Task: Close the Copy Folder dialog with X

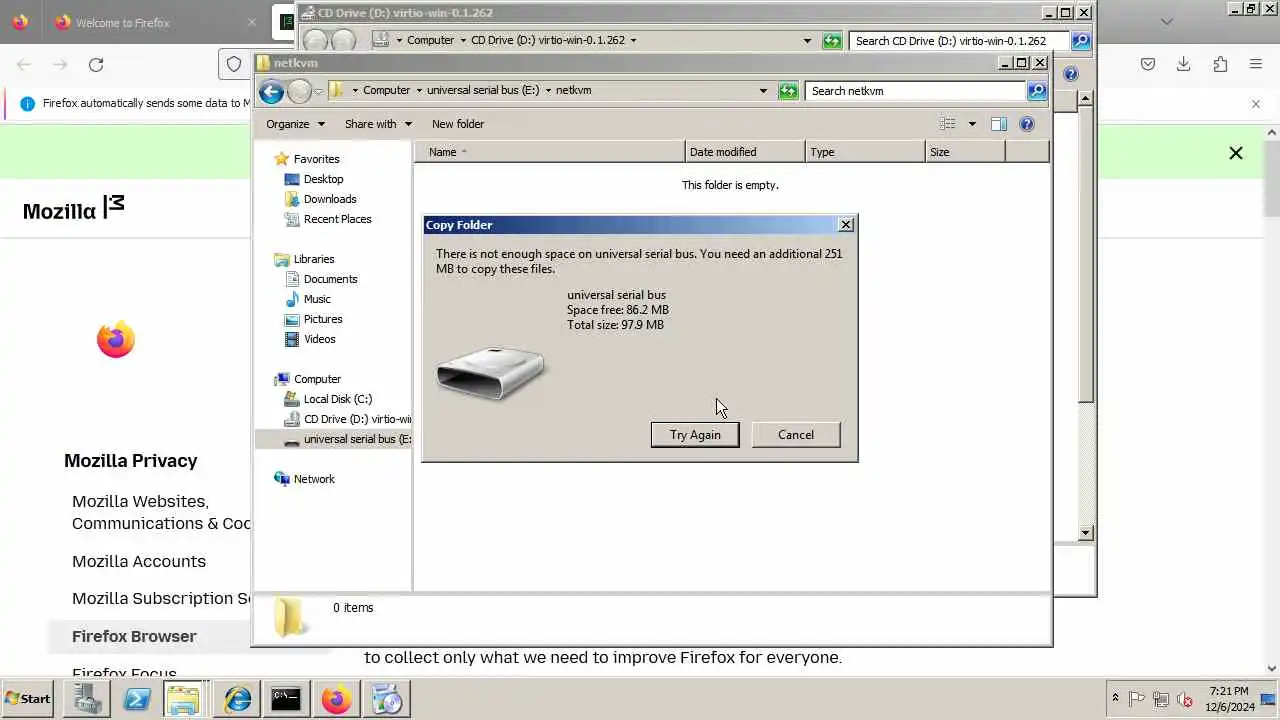Action: (846, 225)
